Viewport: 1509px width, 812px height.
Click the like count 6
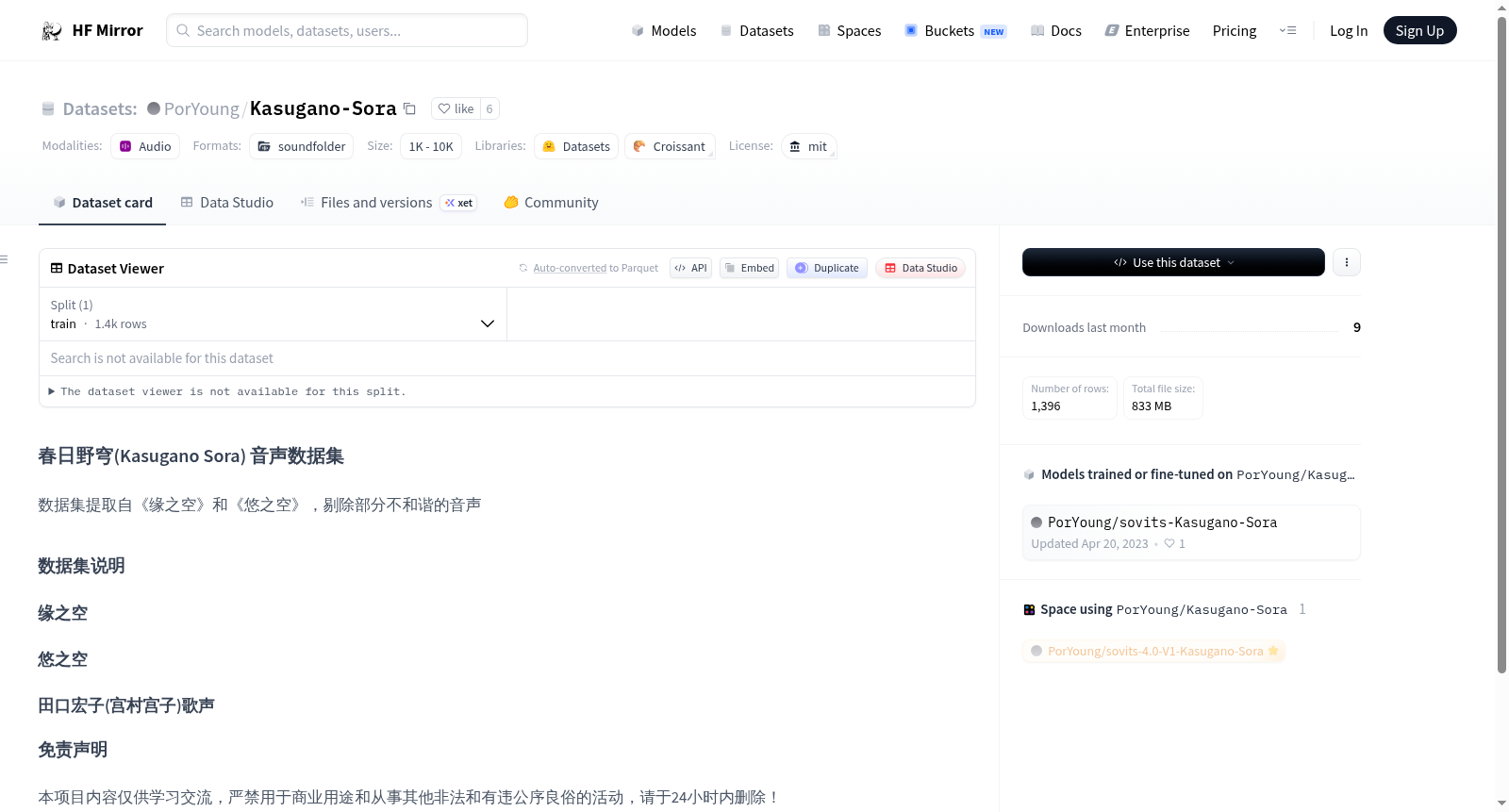click(489, 108)
